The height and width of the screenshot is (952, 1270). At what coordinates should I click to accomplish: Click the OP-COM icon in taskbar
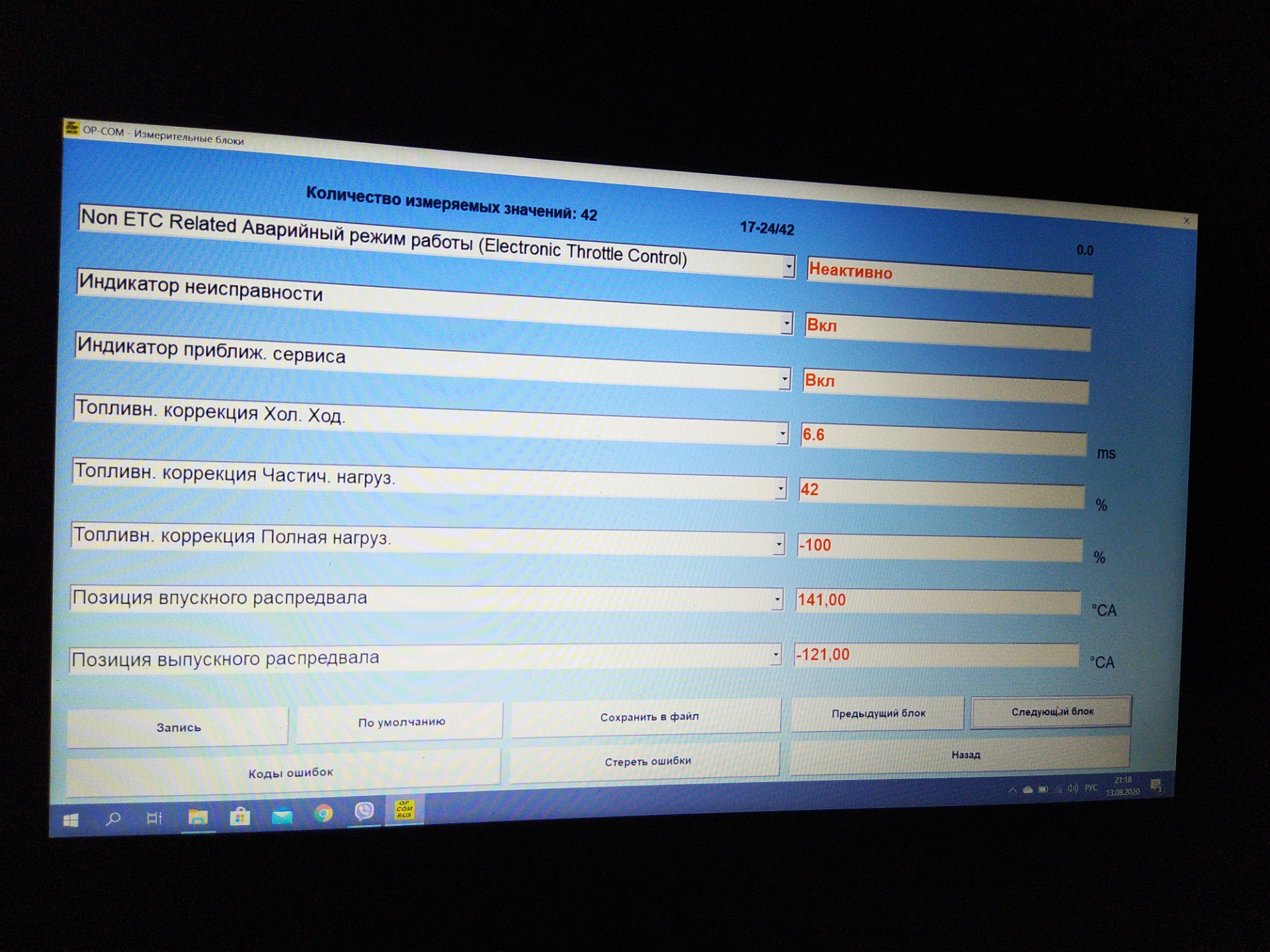tap(403, 810)
